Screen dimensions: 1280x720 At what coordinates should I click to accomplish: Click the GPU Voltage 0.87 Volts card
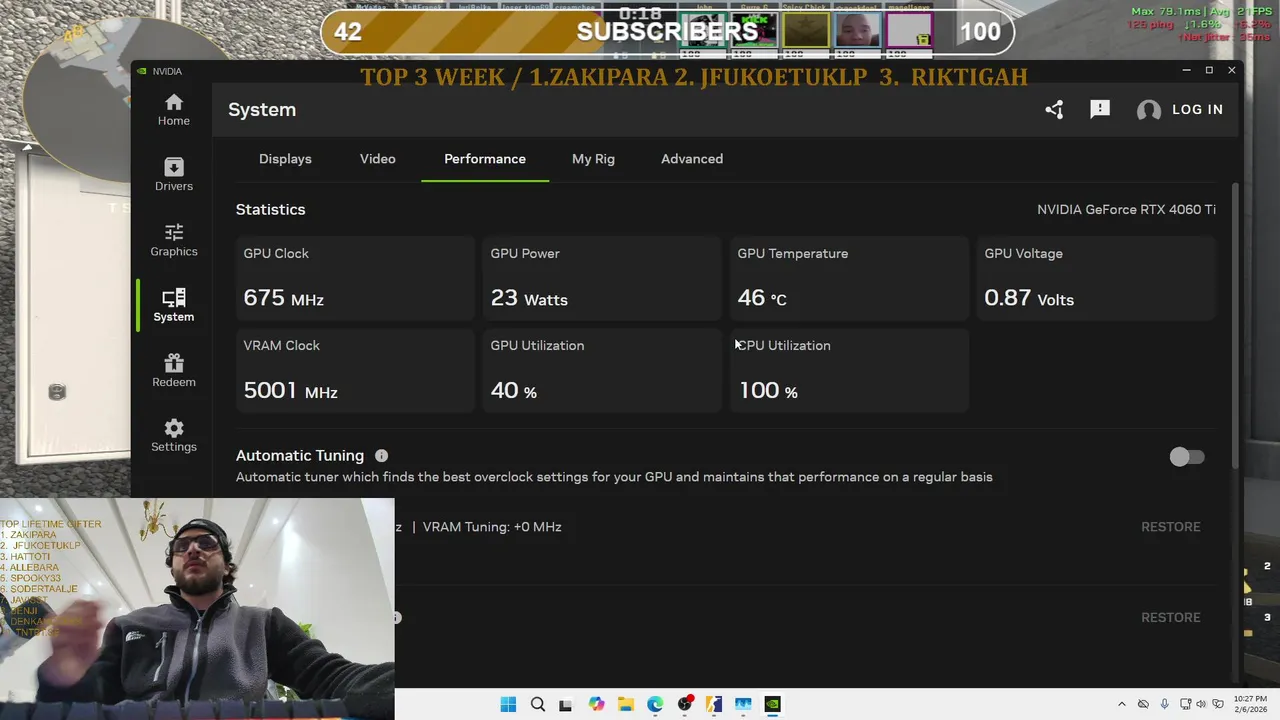(1096, 278)
